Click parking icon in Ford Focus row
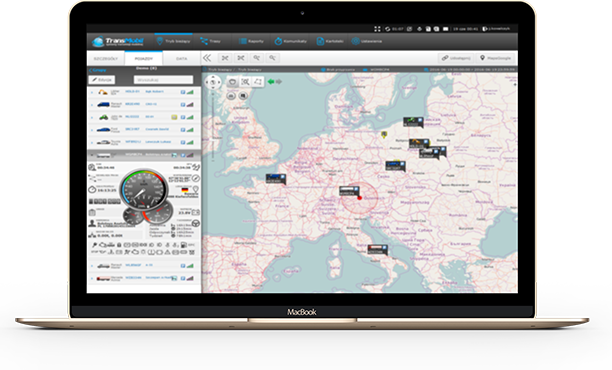The width and height of the screenshot is (612, 370). (x=183, y=130)
